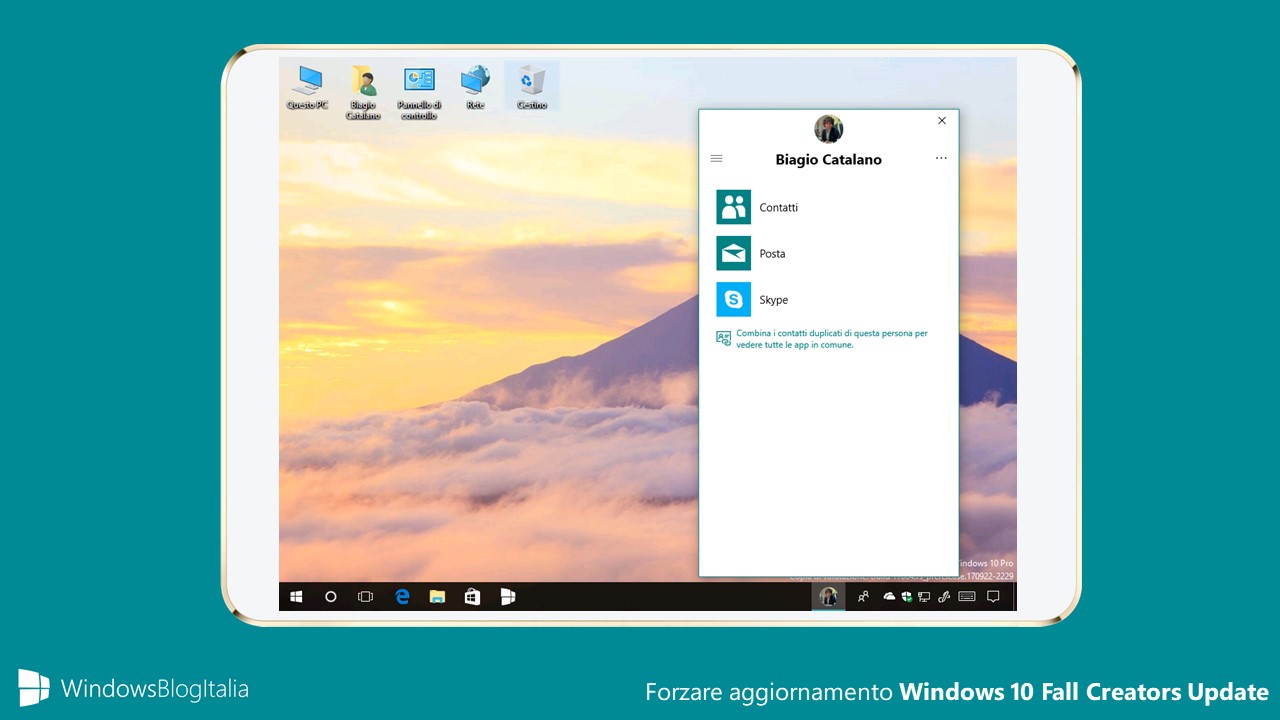Image resolution: width=1280 pixels, height=720 pixels.
Task: Click the combine contacts icon beside the link
Action: (724, 338)
